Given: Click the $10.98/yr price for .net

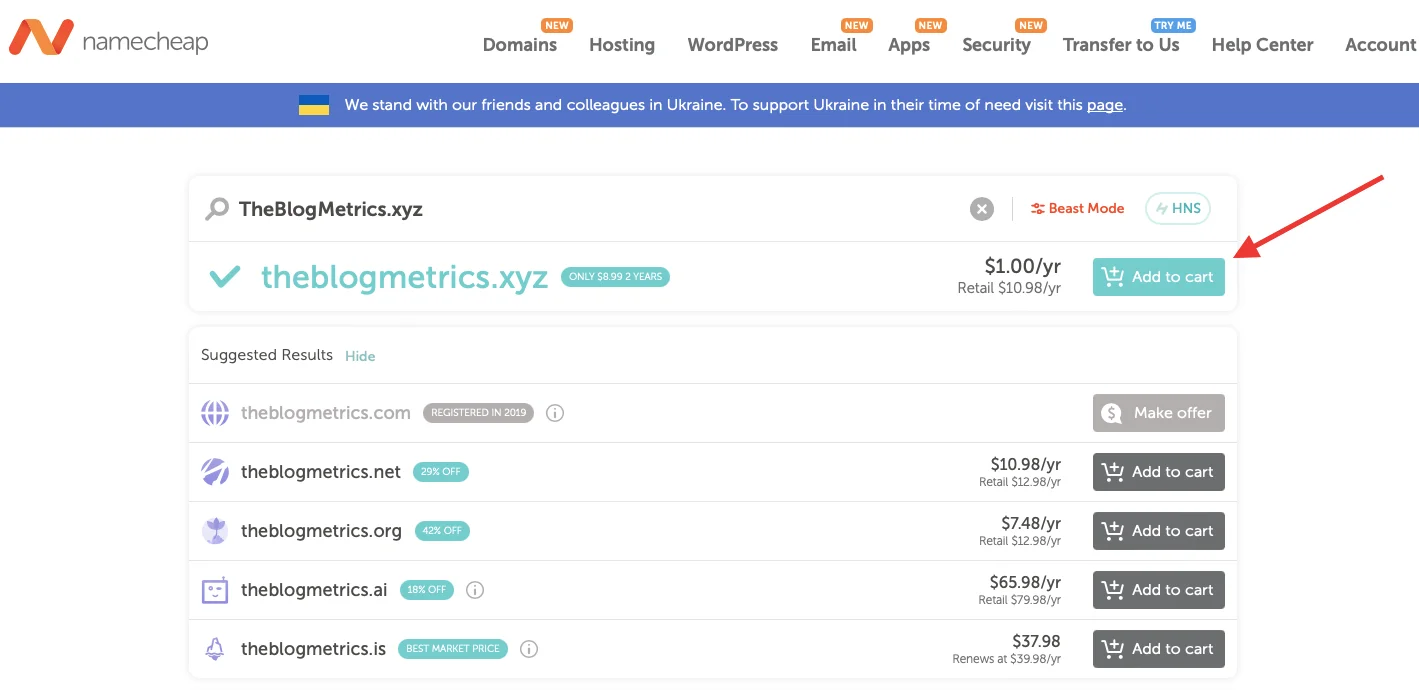Looking at the screenshot, I should click(x=1026, y=464).
